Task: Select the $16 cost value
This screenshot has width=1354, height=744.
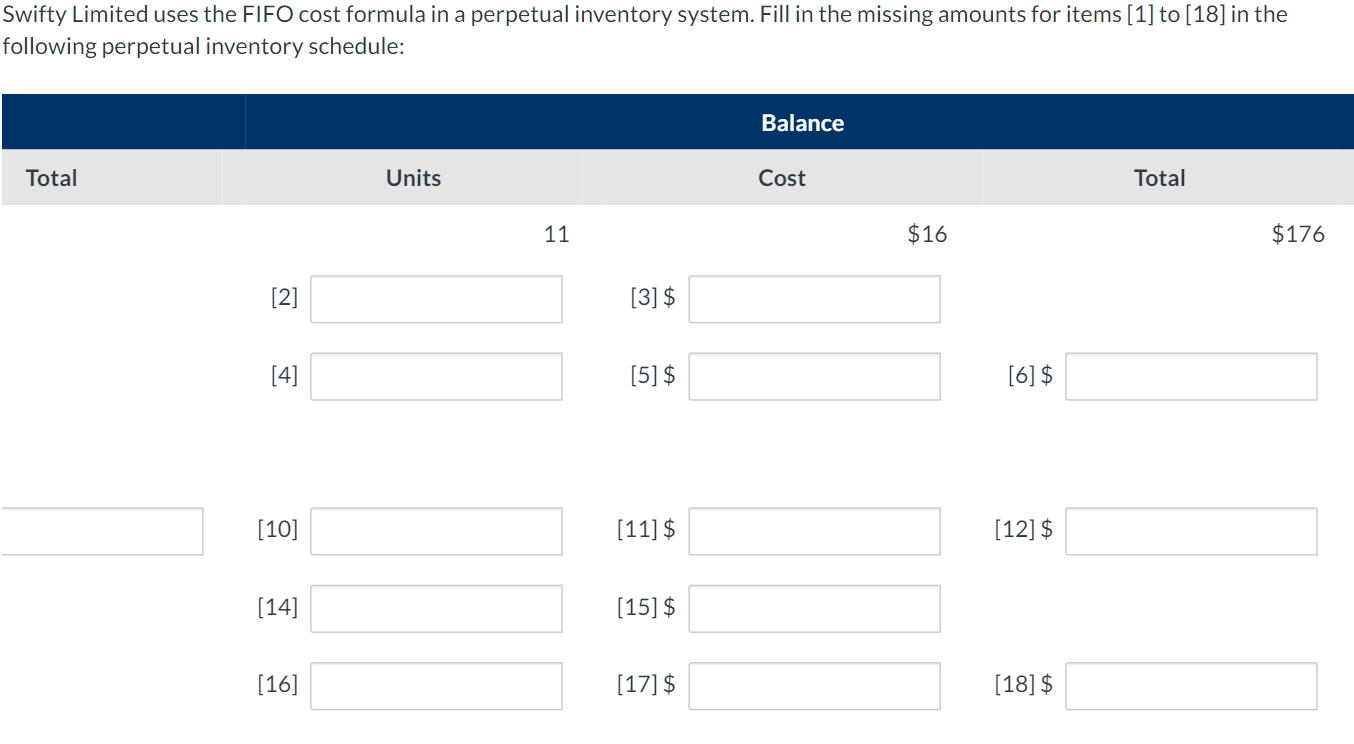Action: click(x=927, y=234)
